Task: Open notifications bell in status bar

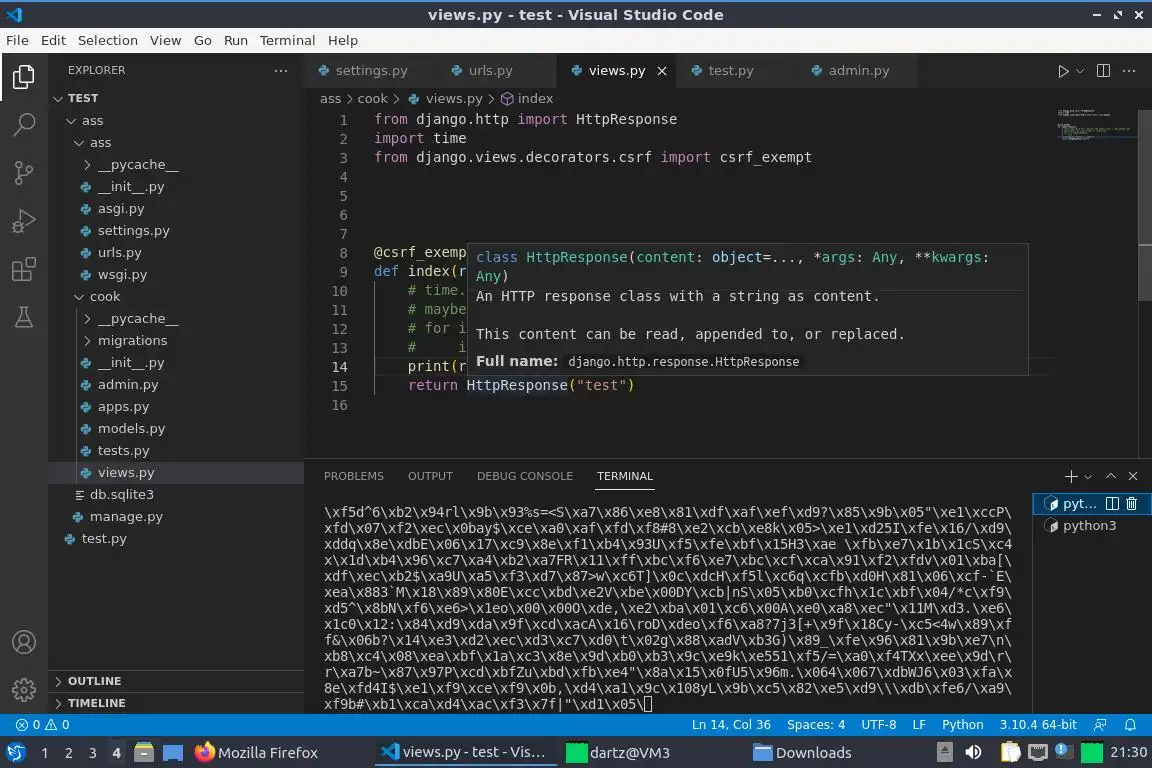Action: [x=1130, y=725]
